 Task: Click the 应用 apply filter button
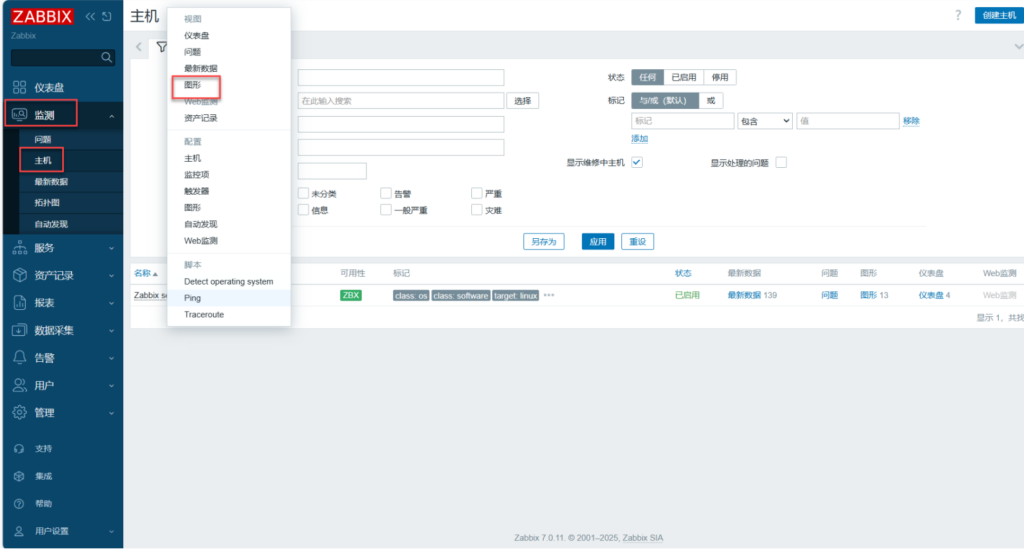click(x=597, y=242)
